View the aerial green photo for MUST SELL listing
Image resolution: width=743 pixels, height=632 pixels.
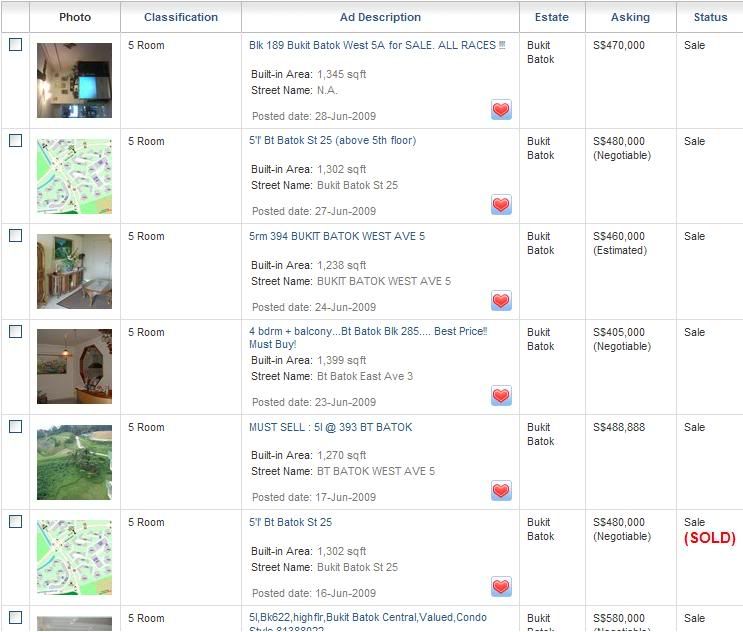[x=74, y=462]
